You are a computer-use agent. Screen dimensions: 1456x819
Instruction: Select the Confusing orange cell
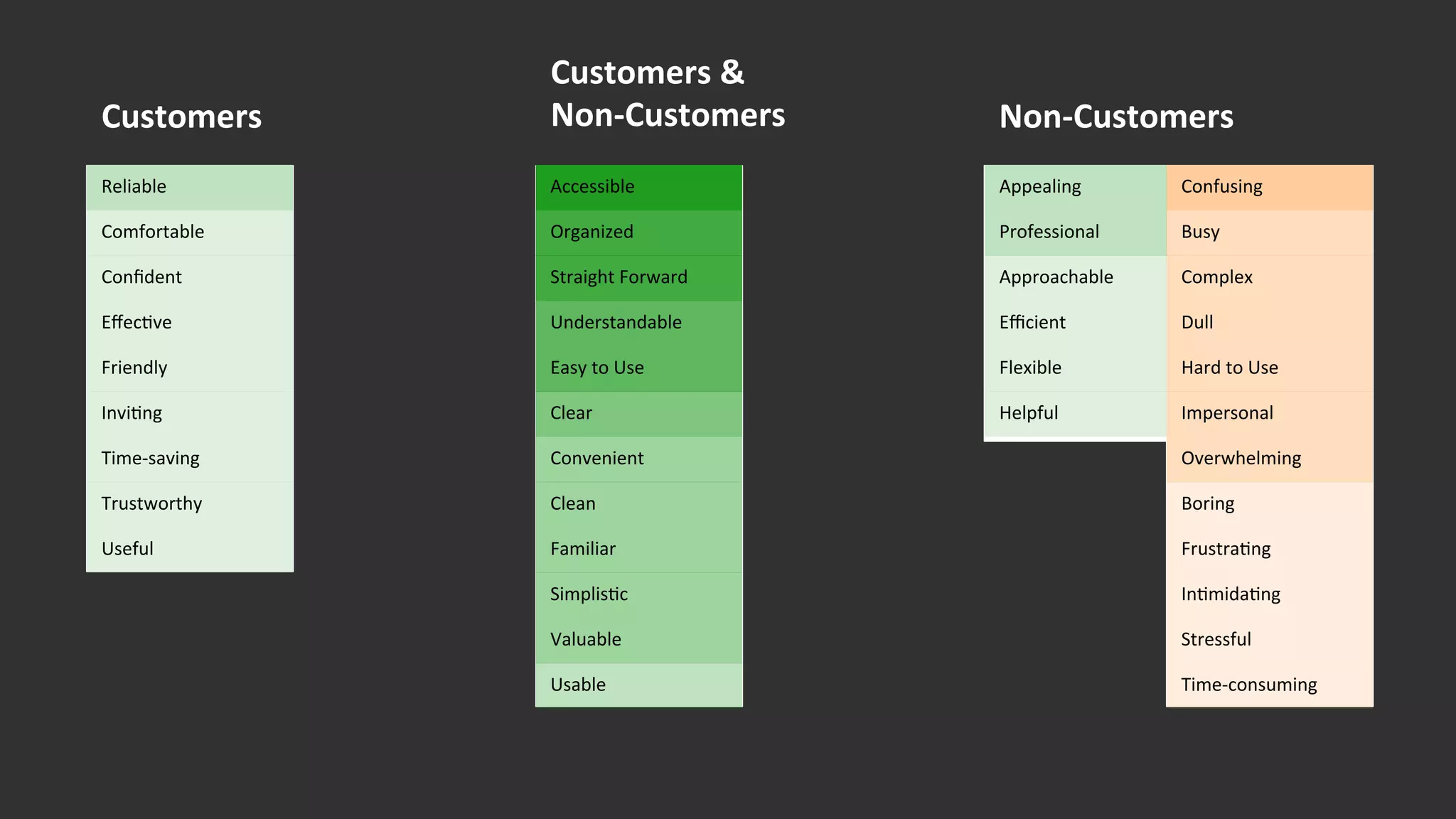1270,188
